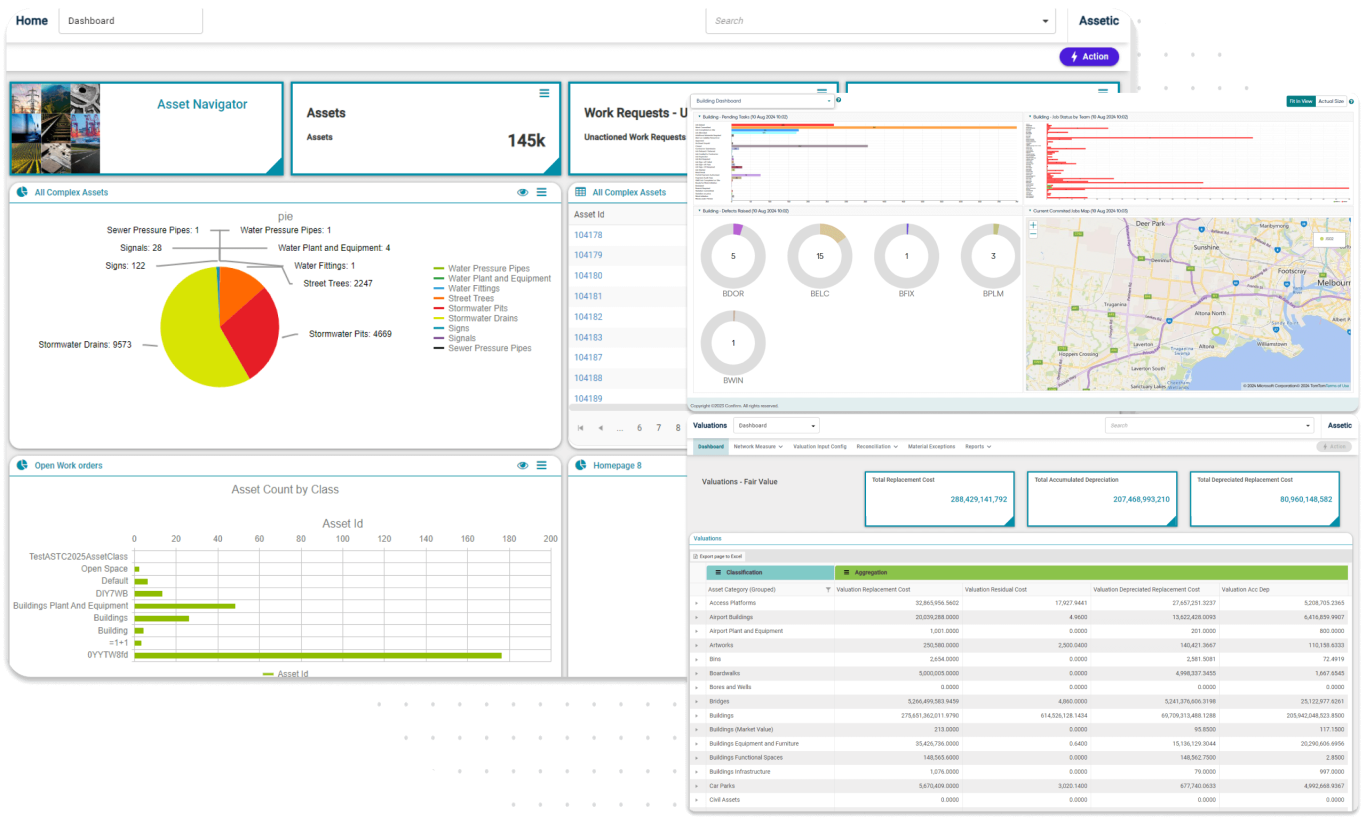Image resolution: width=1366 pixels, height=822 pixels.
Task: Click the hamburger menu icon on the Assets card
Action: click(x=544, y=92)
